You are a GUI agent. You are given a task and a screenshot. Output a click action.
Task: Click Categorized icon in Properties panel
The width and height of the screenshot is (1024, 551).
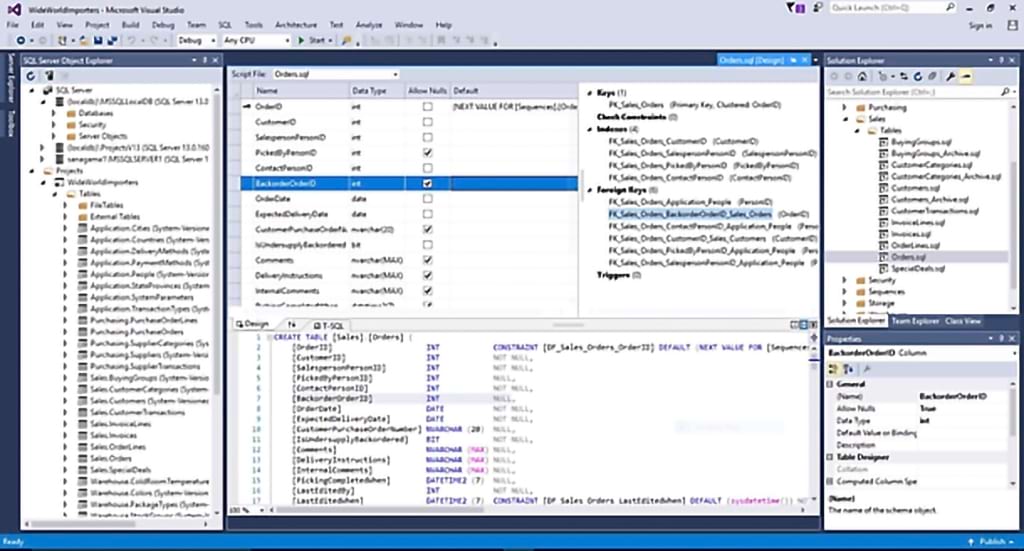(x=834, y=369)
